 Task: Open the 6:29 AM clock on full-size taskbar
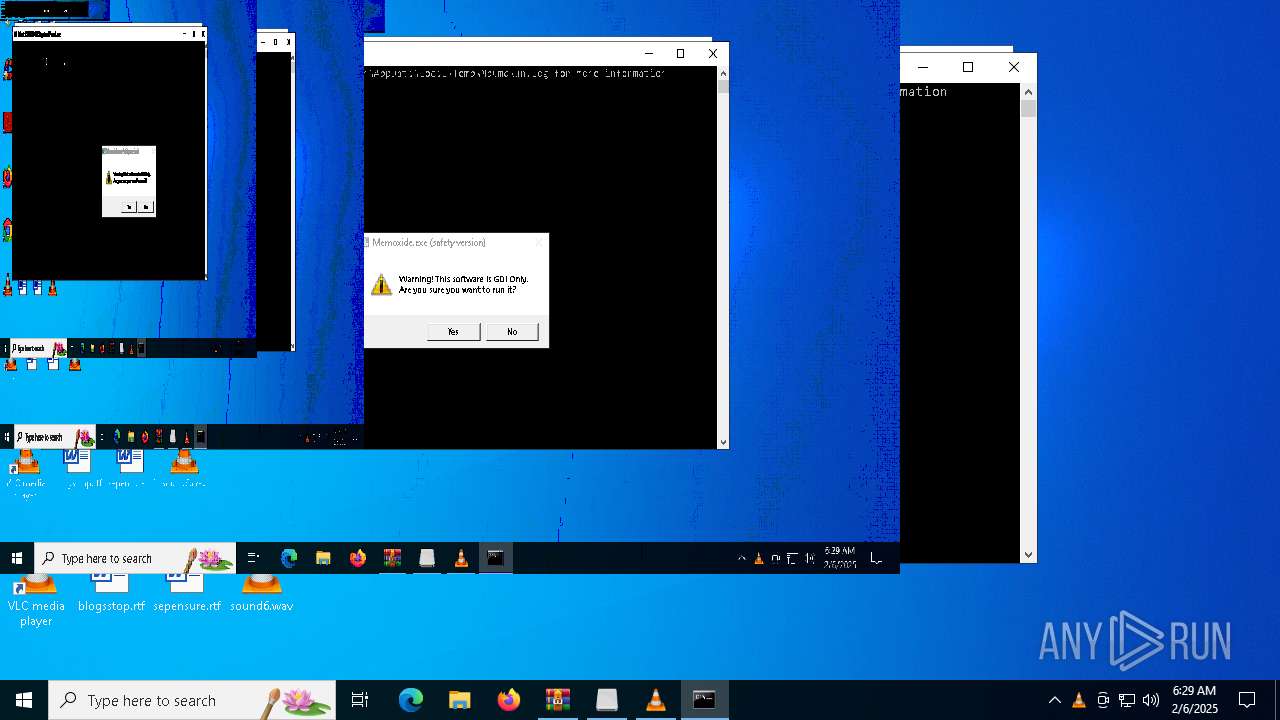[x=1194, y=700]
